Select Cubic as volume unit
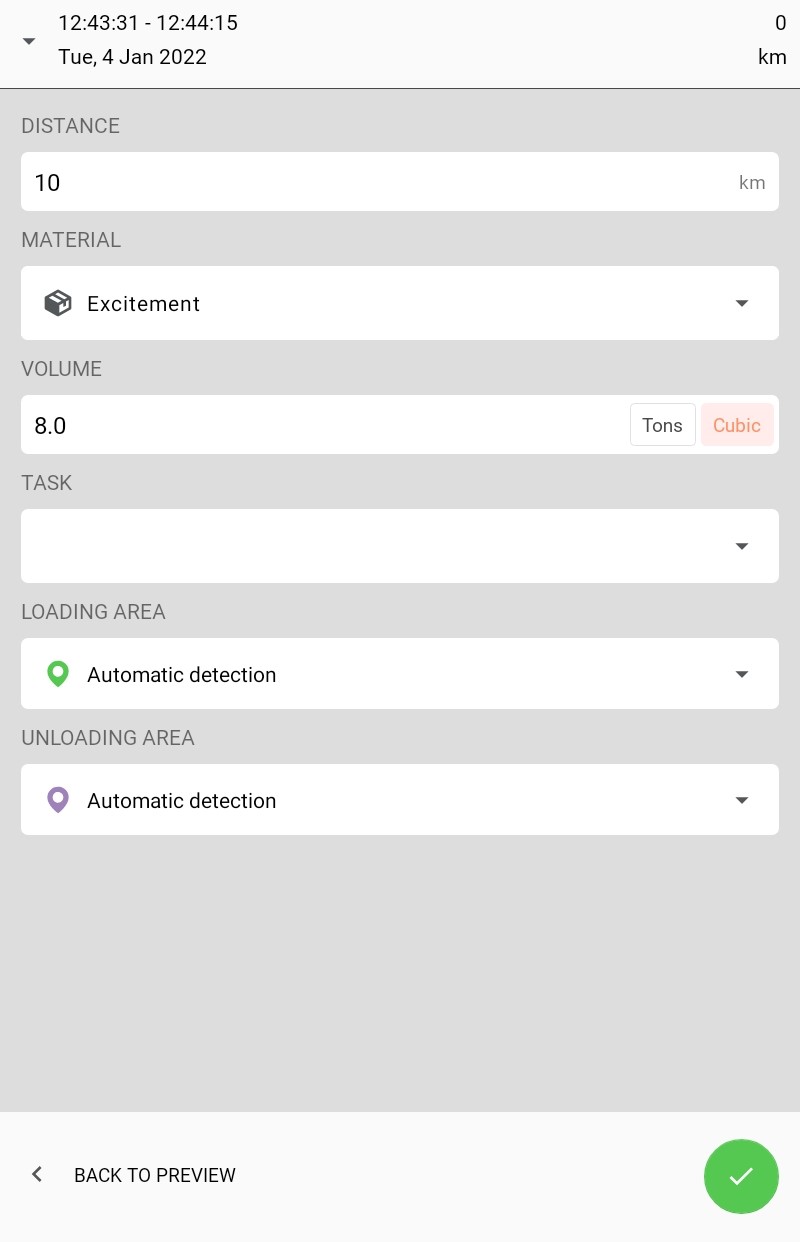Viewport: 800px width, 1242px height. tap(737, 425)
